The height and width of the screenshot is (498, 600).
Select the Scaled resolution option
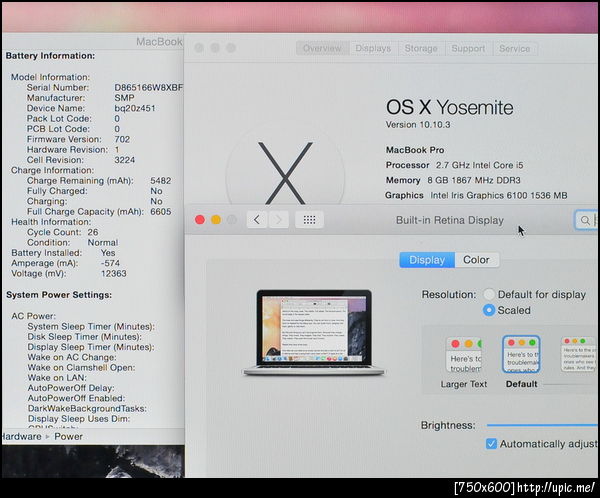point(489,310)
